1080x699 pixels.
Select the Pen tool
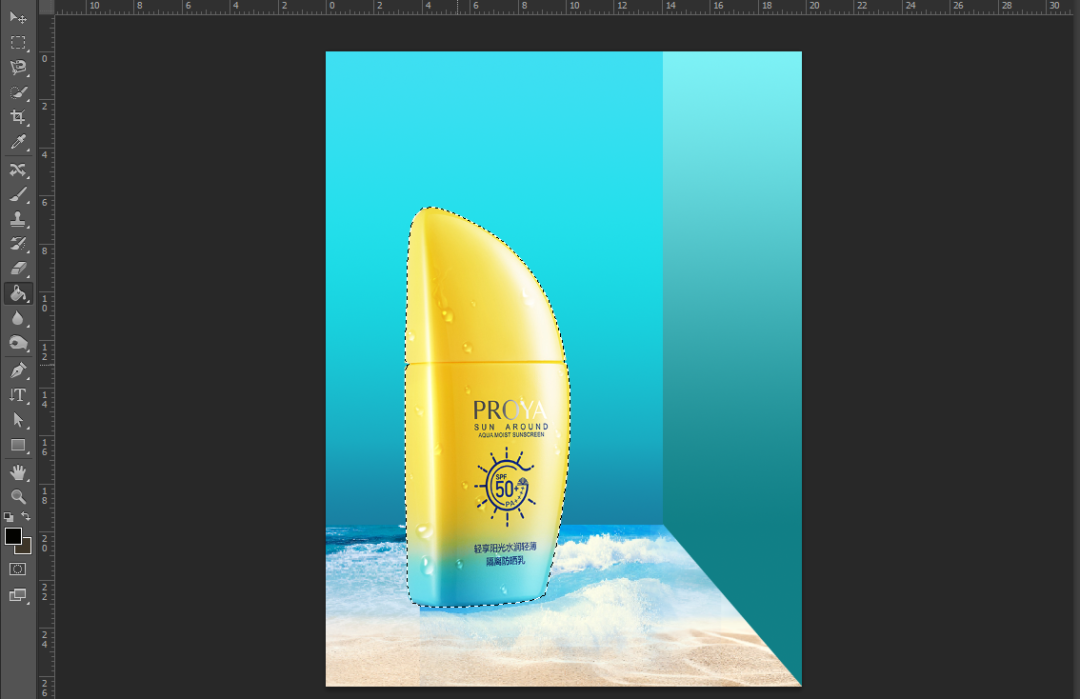pos(18,371)
